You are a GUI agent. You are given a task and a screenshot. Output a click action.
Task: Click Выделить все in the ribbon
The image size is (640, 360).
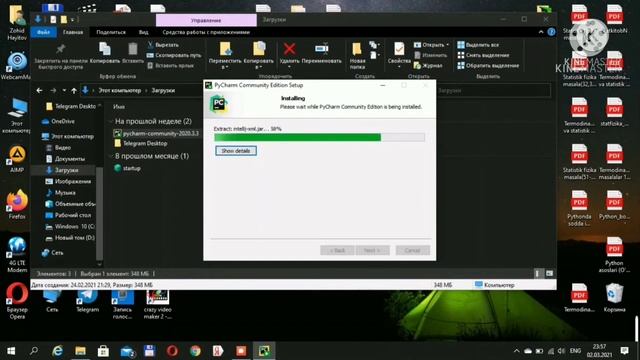(478, 45)
